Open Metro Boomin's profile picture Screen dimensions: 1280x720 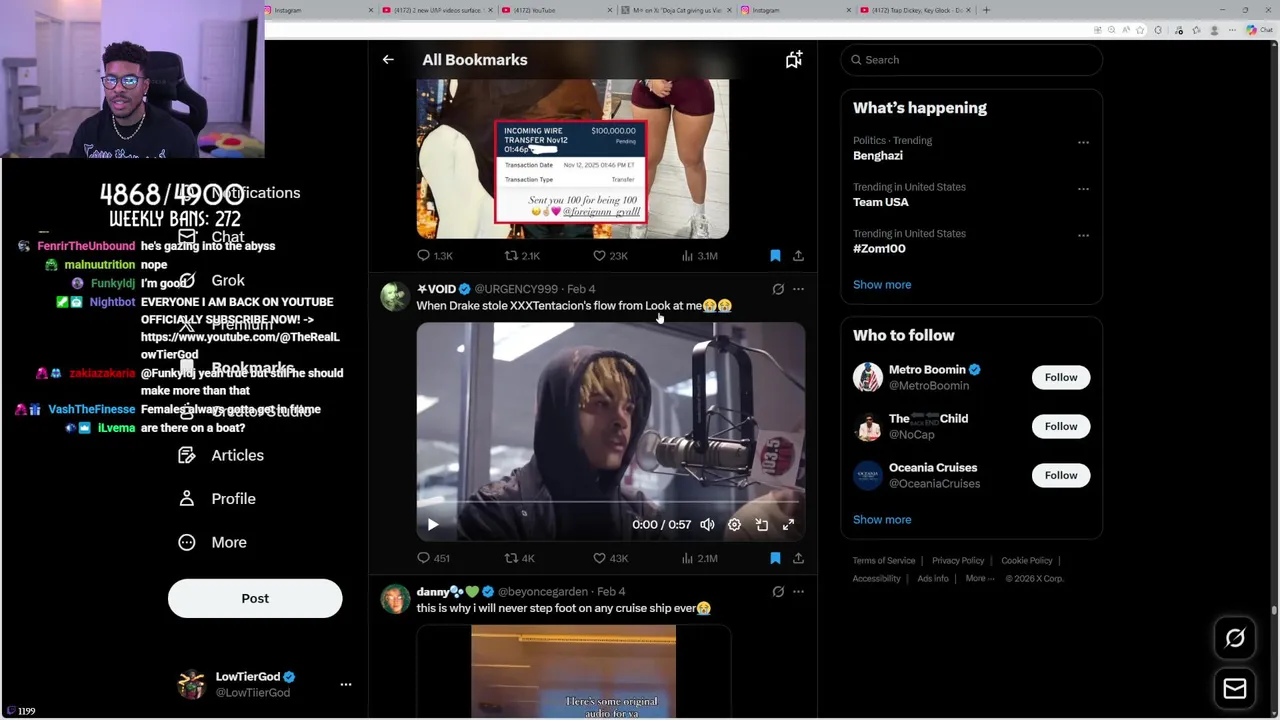pyautogui.click(x=868, y=377)
